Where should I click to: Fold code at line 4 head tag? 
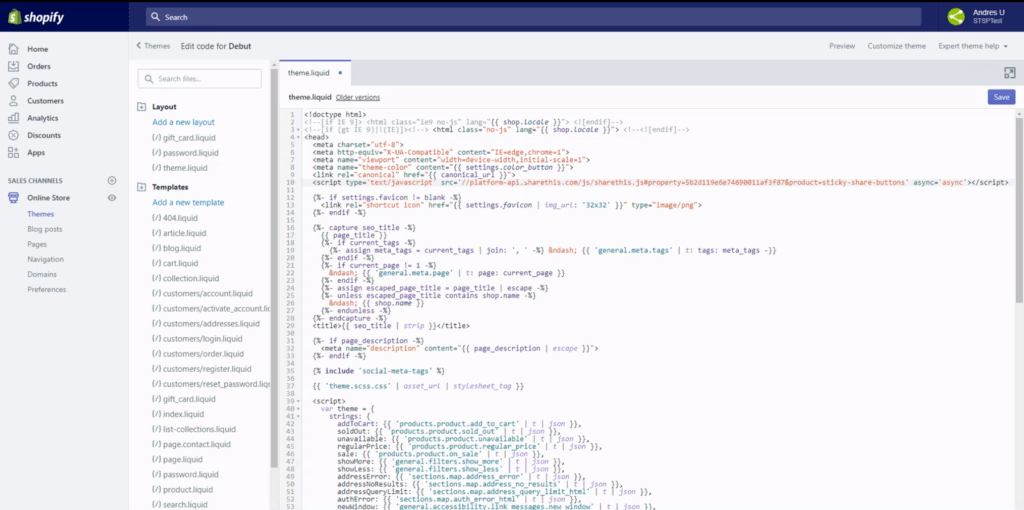(x=298, y=137)
